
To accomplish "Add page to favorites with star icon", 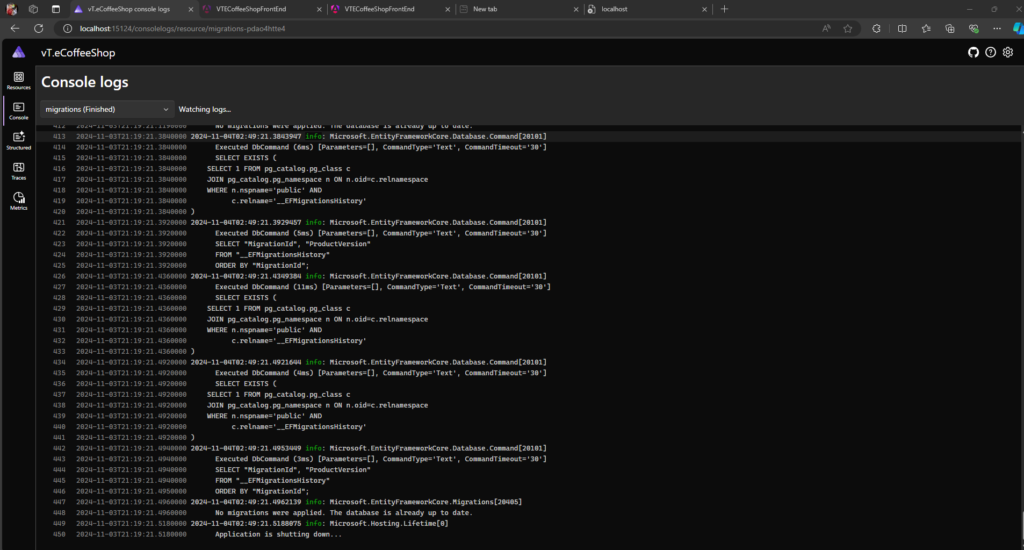I will (x=848, y=29).
